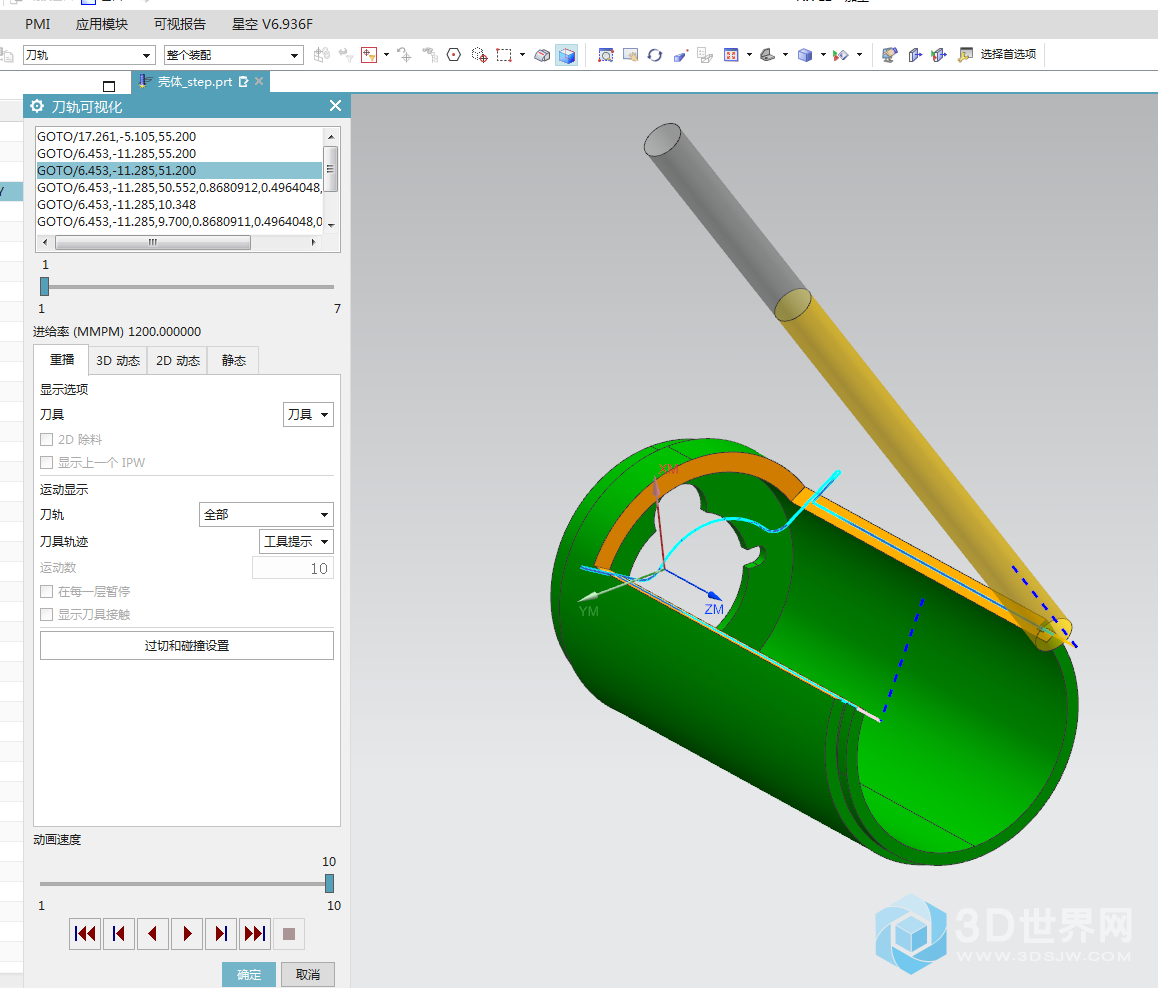Click the hexagon polygon selection icon
This screenshot has width=1158, height=988.
(x=454, y=55)
